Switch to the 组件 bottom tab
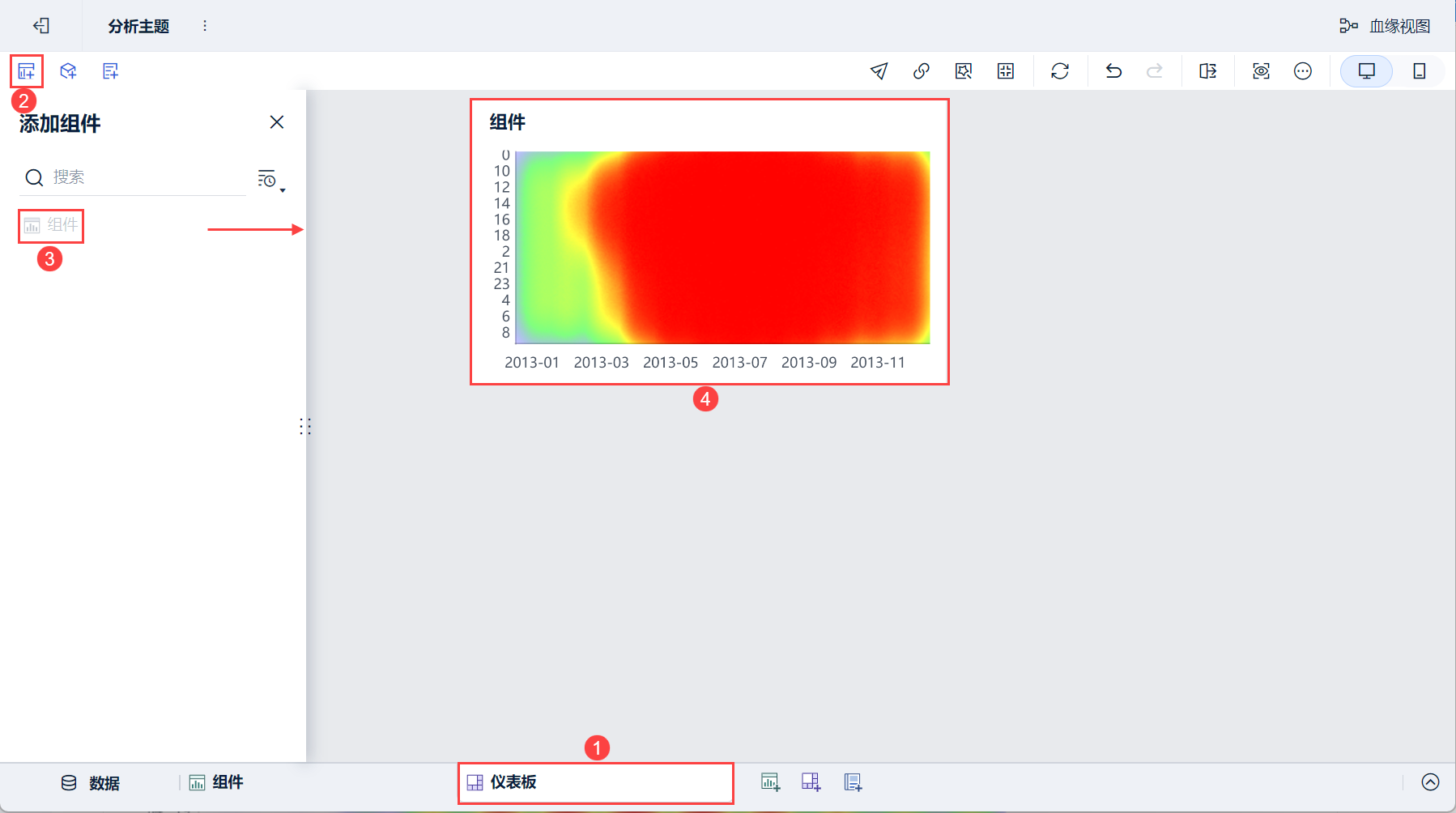Screen dimensions: 1456x813 [x=216, y=782]
